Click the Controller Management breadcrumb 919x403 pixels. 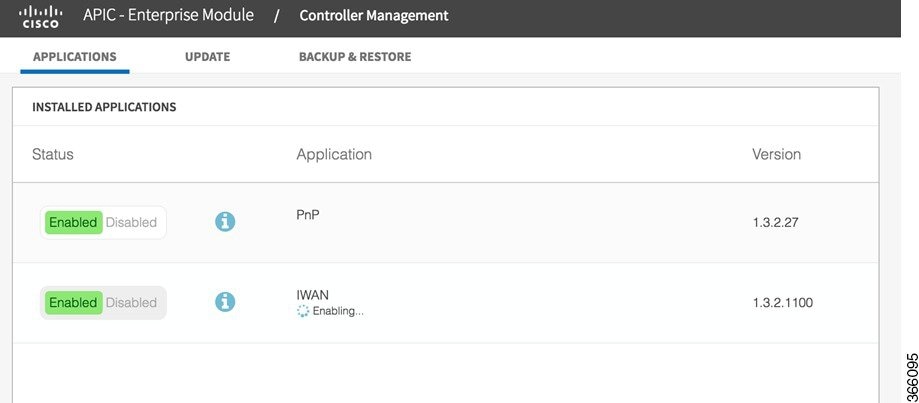pos(374,15)
